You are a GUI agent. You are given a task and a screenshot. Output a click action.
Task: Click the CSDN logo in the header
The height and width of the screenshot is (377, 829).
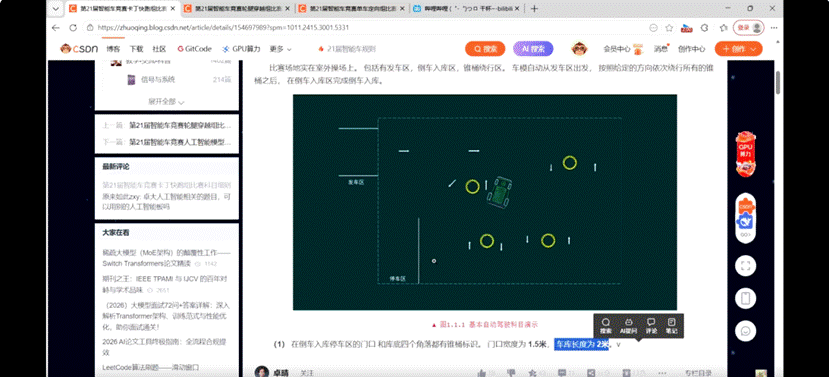(79, 49)
